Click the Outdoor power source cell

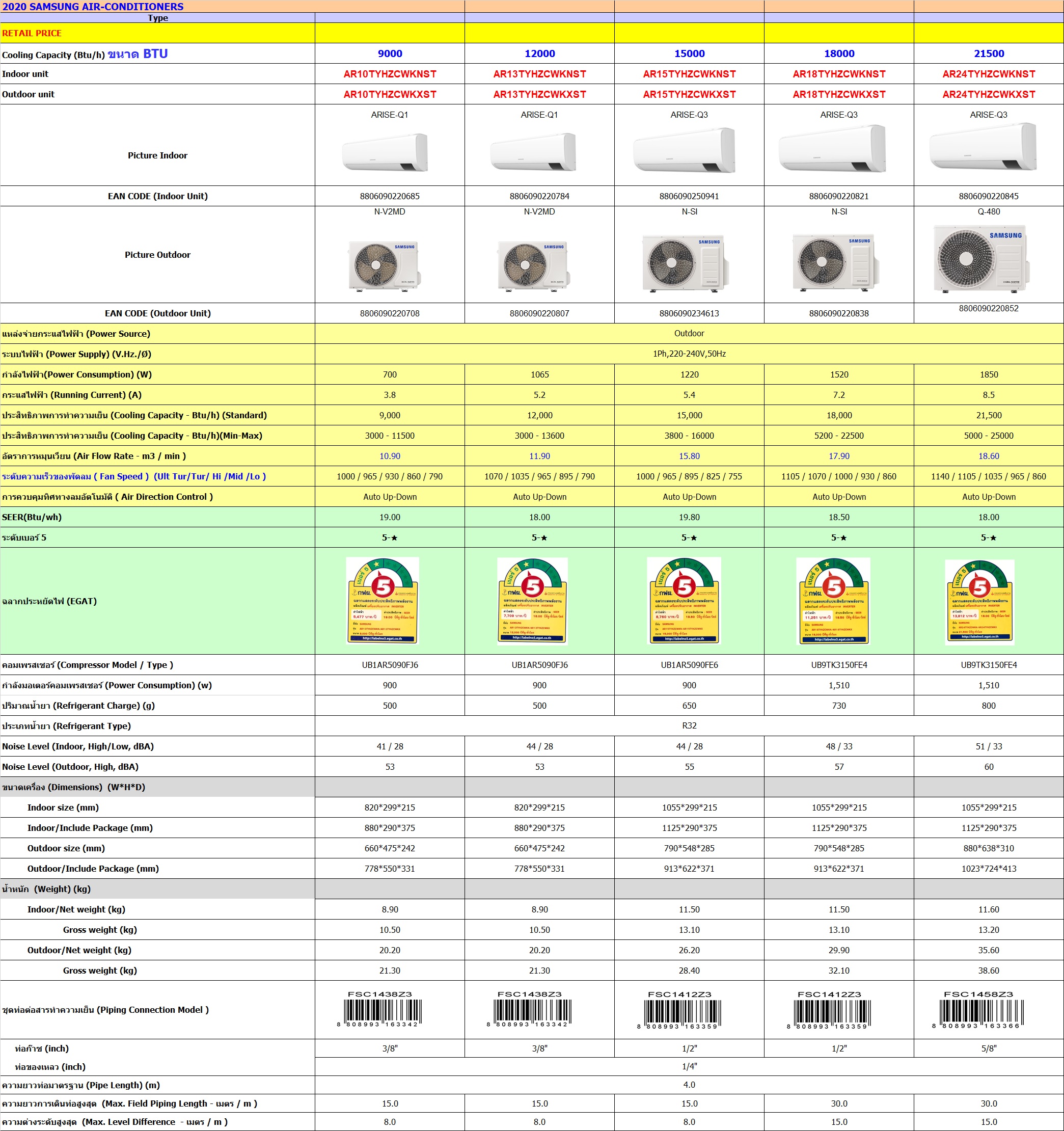click(x=689, y=333)
